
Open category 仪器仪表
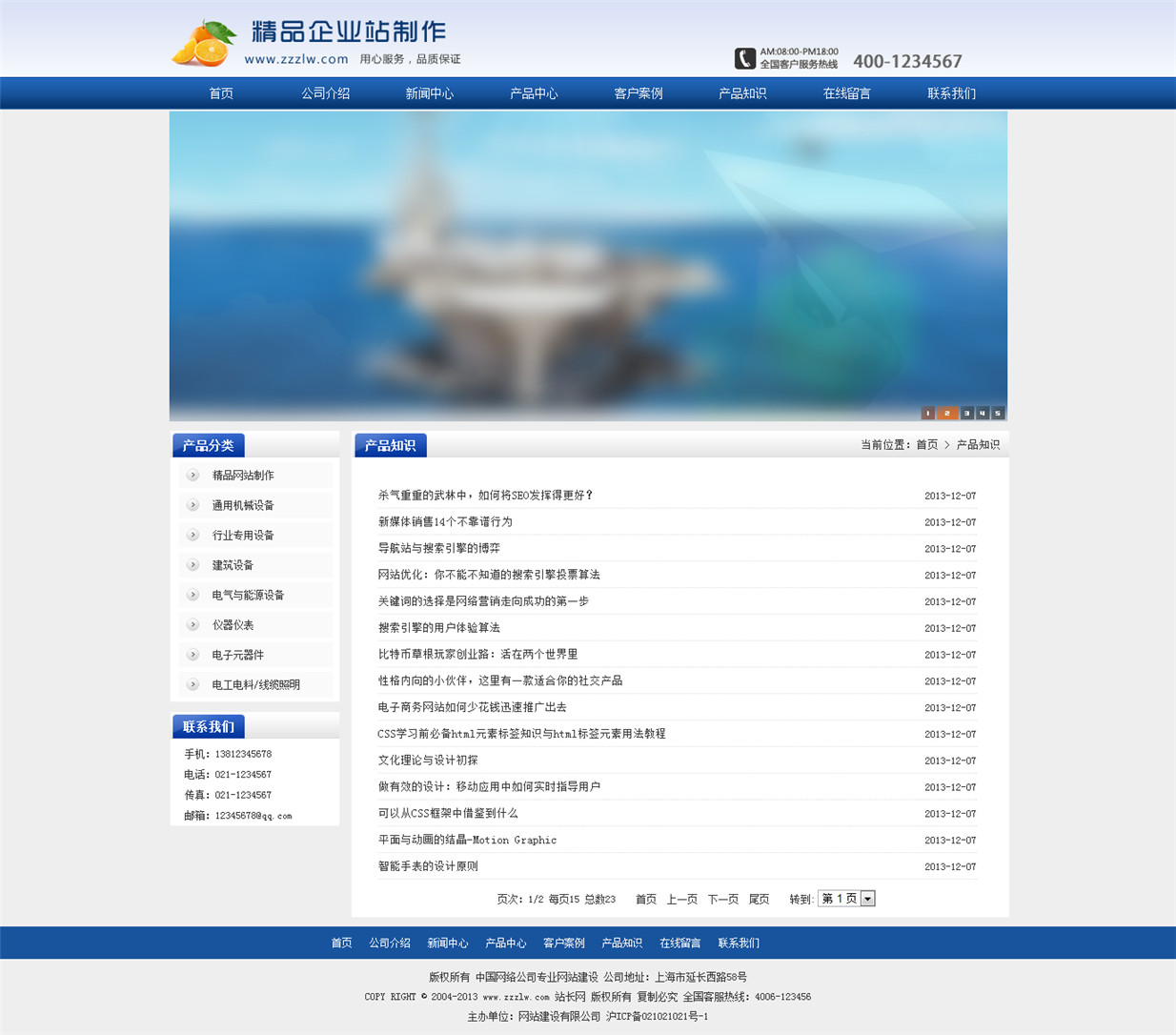tap(233, 625)
